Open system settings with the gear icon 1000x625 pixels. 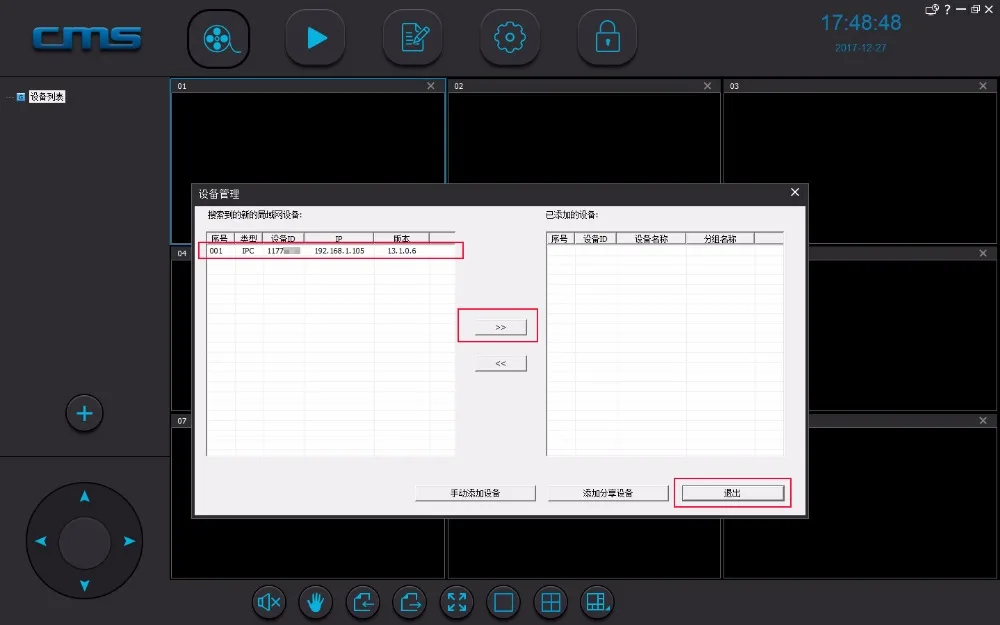click(x=510, y=37)
